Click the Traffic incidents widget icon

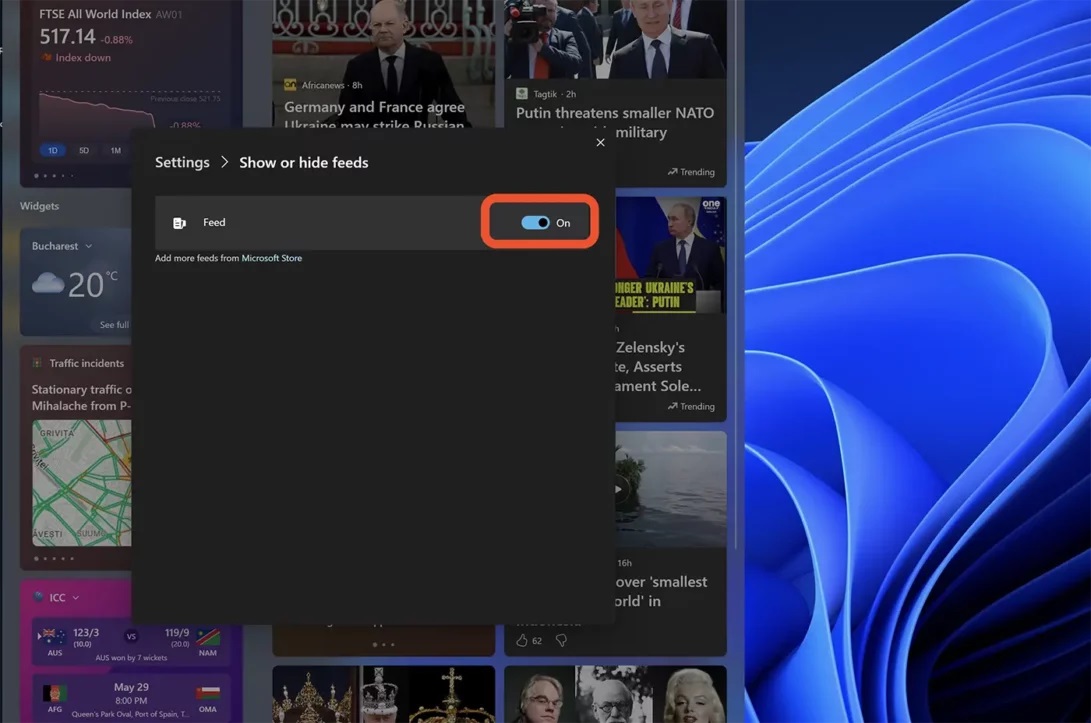coord(38,363)
